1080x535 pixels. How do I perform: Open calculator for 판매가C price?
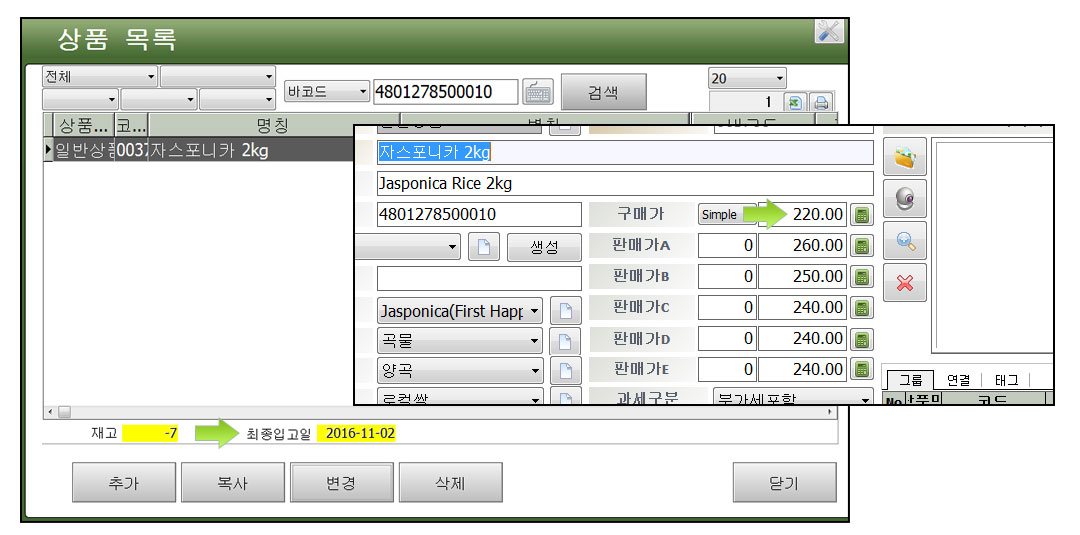860,308
